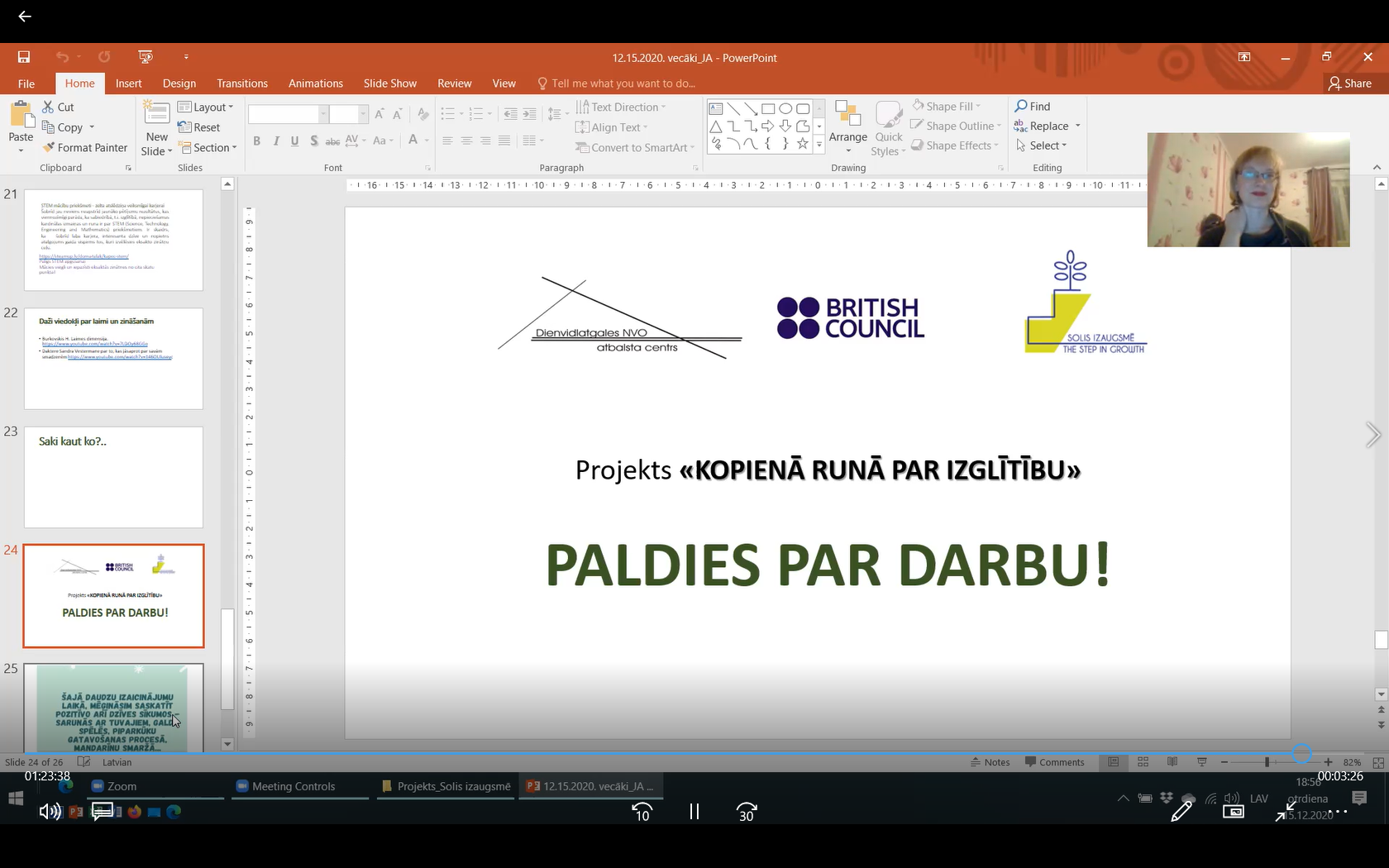Click the video player volume icon

point(50,812)
